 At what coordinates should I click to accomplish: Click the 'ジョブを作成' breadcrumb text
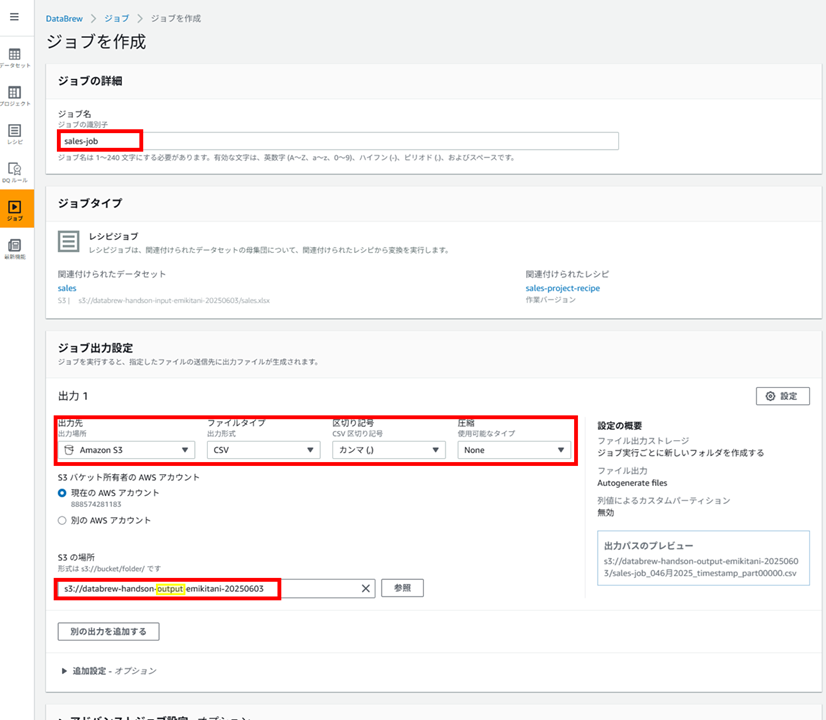pyautogui.click(x=176, y=18)
